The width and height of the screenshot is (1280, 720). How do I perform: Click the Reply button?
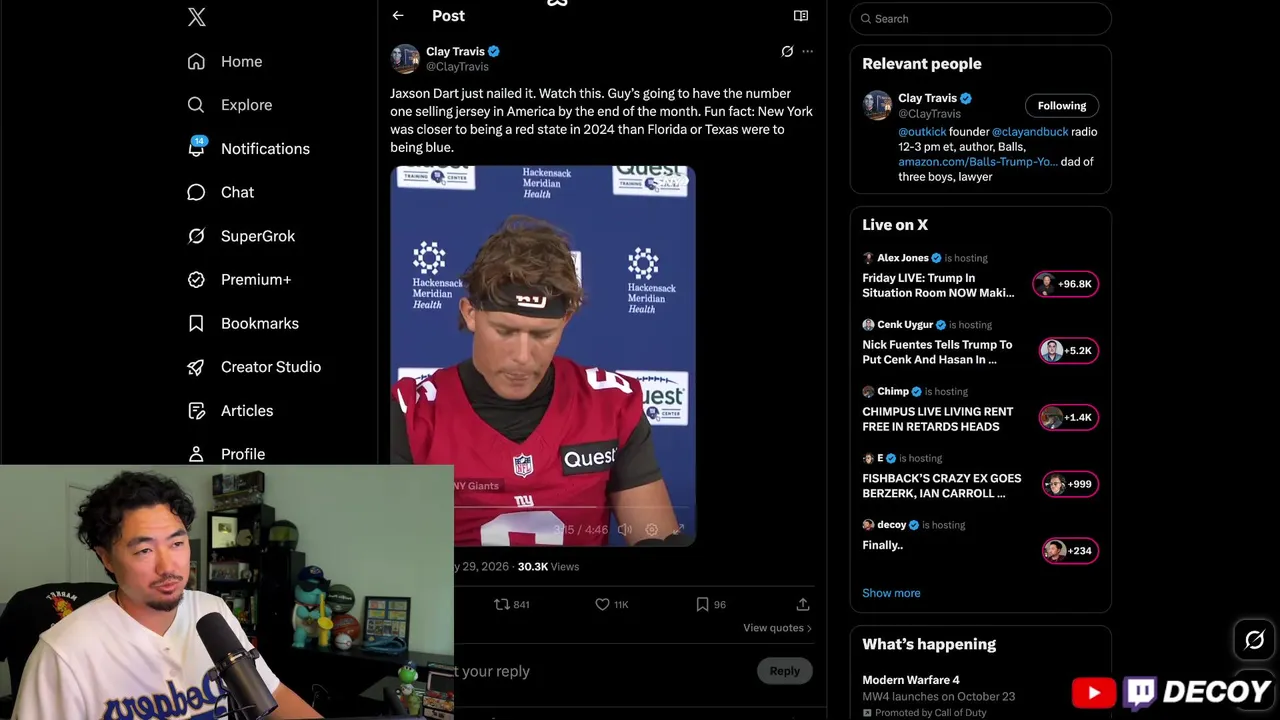(x=784, y=671)
